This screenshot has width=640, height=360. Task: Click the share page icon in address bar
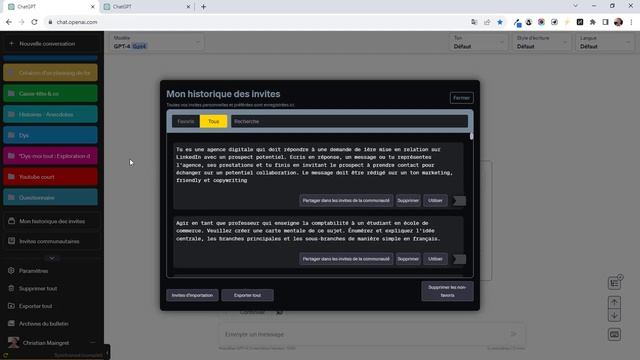pos(487,22)
